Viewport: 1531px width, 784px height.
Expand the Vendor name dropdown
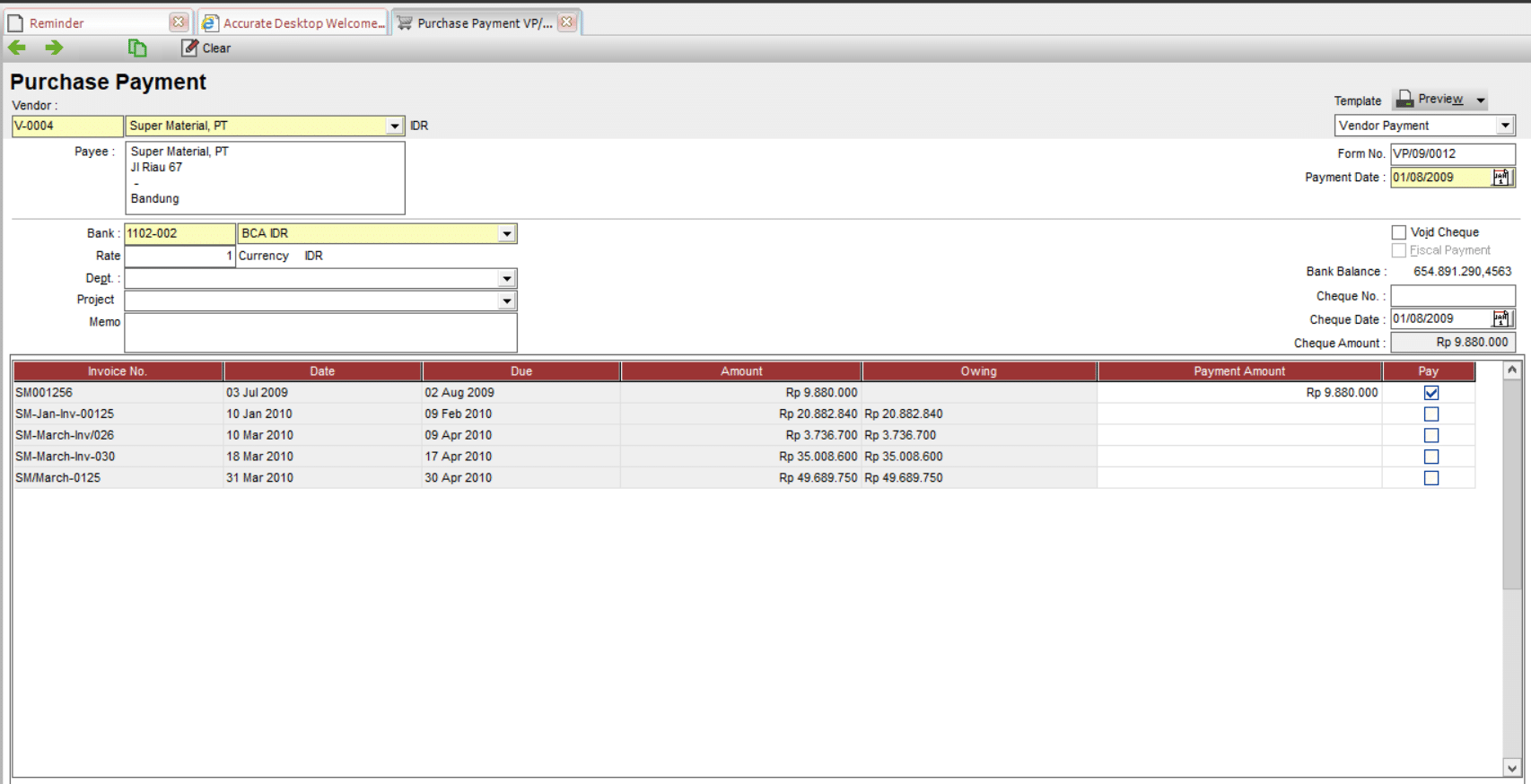click(395, 126)
